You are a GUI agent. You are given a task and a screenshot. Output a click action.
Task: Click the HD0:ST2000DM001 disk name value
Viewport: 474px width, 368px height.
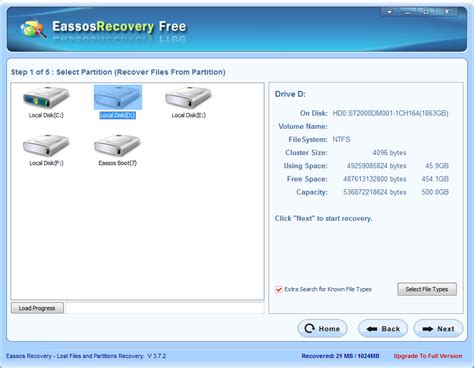pos(390,113)
